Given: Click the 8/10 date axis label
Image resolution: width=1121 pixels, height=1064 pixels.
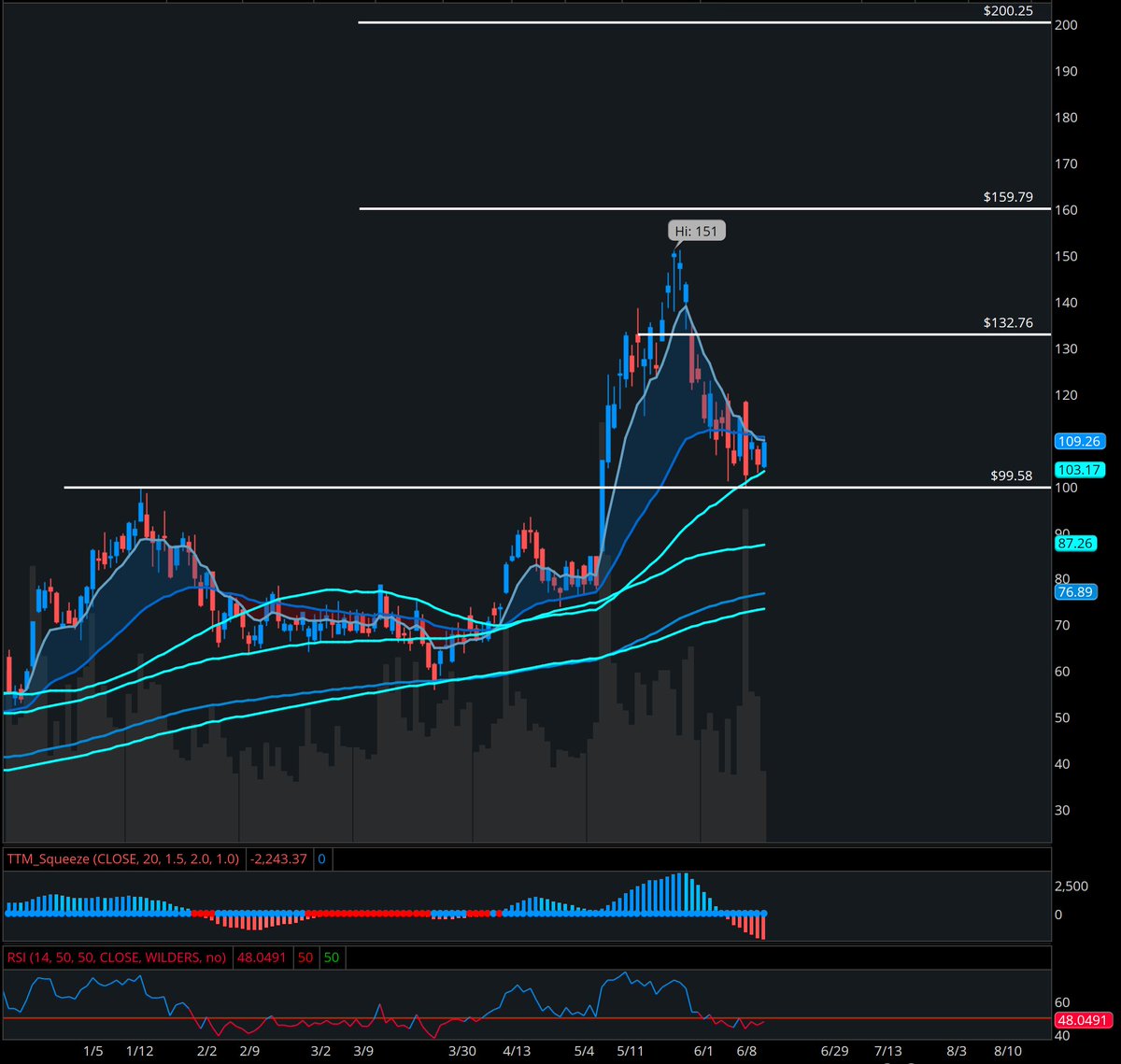Looking at the screenshot, I should (x=1007, y=1051).
